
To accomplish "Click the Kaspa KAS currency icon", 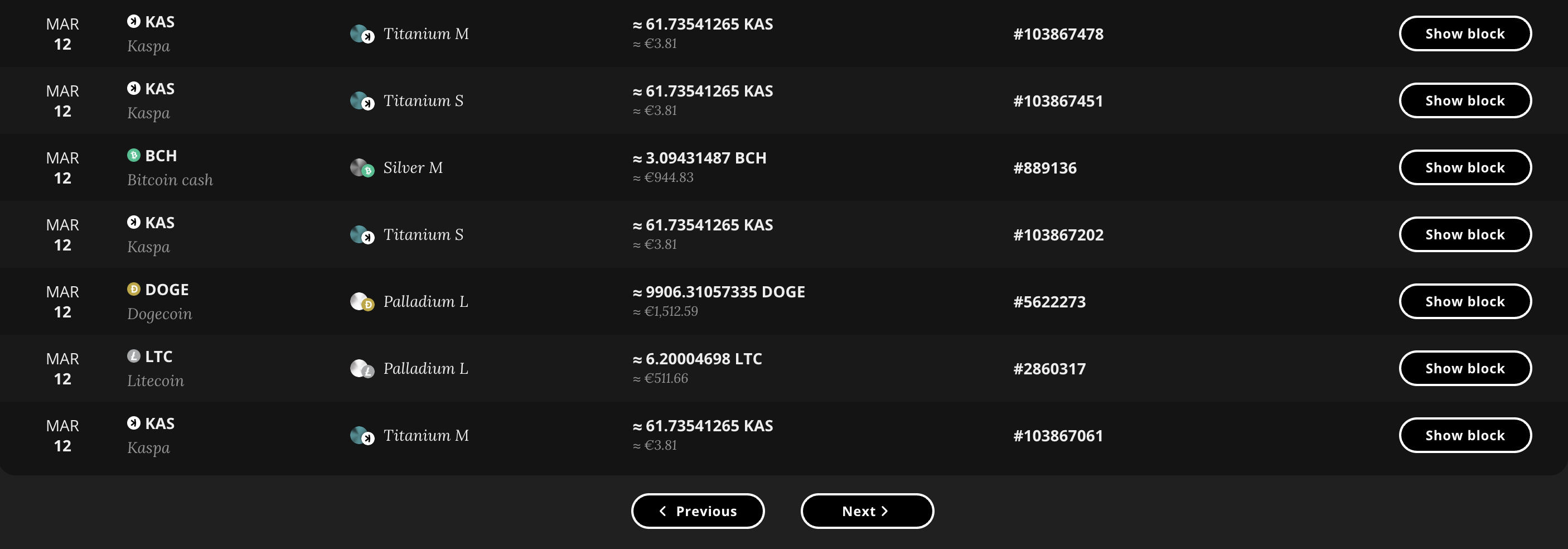I will [134, 21].
